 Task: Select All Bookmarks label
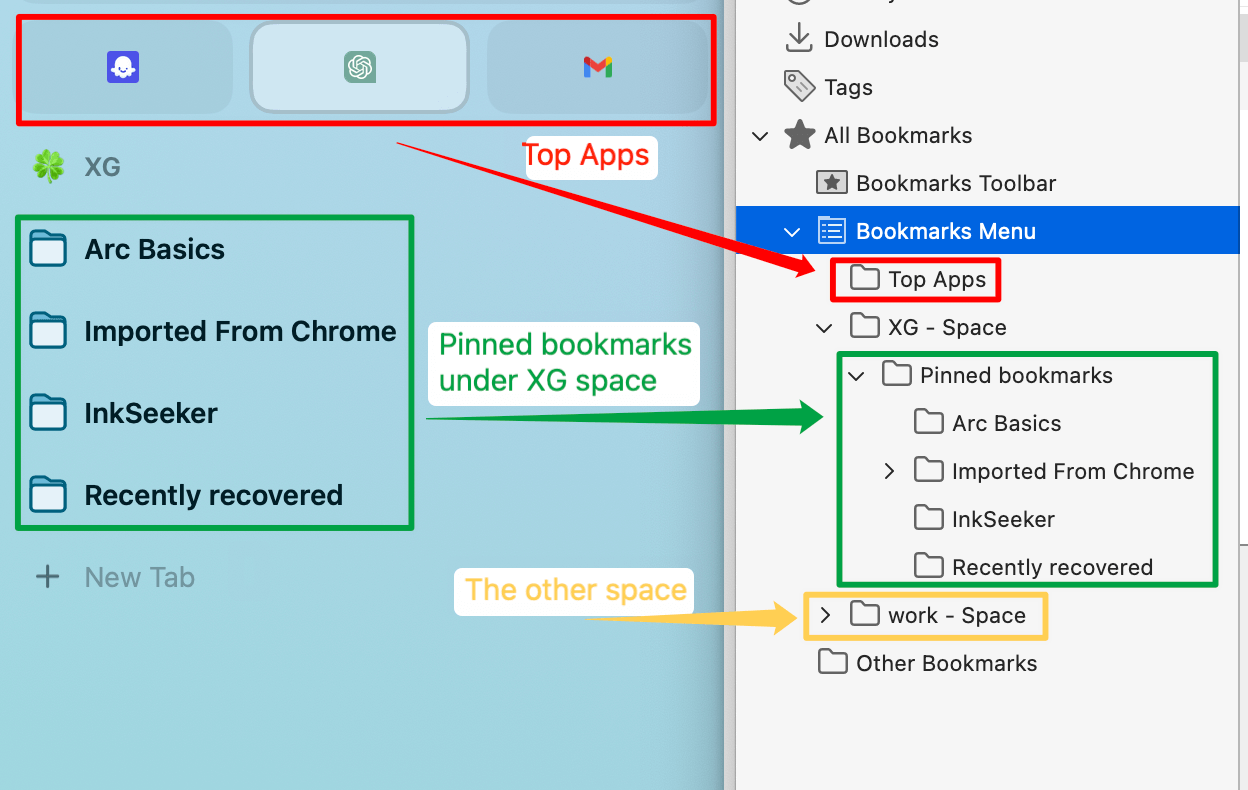click(898, 135)
